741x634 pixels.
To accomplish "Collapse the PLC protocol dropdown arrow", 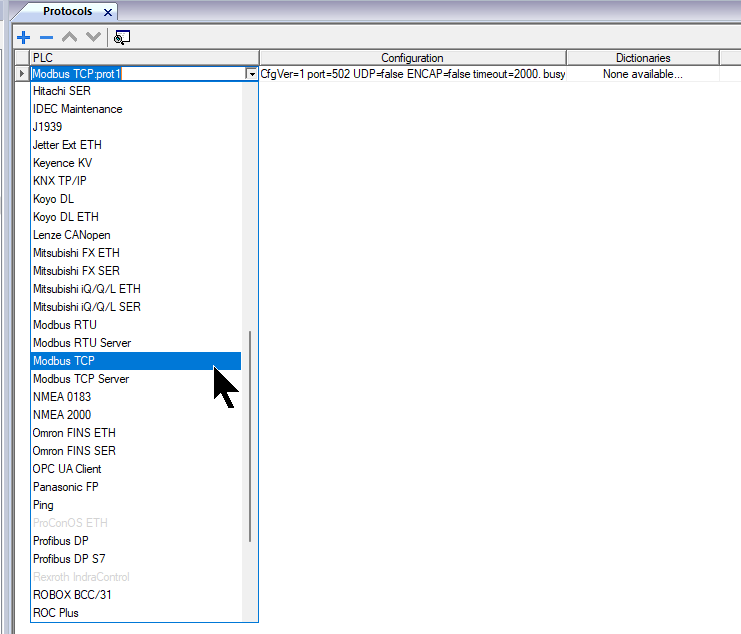I will click(x=251, y=74).
